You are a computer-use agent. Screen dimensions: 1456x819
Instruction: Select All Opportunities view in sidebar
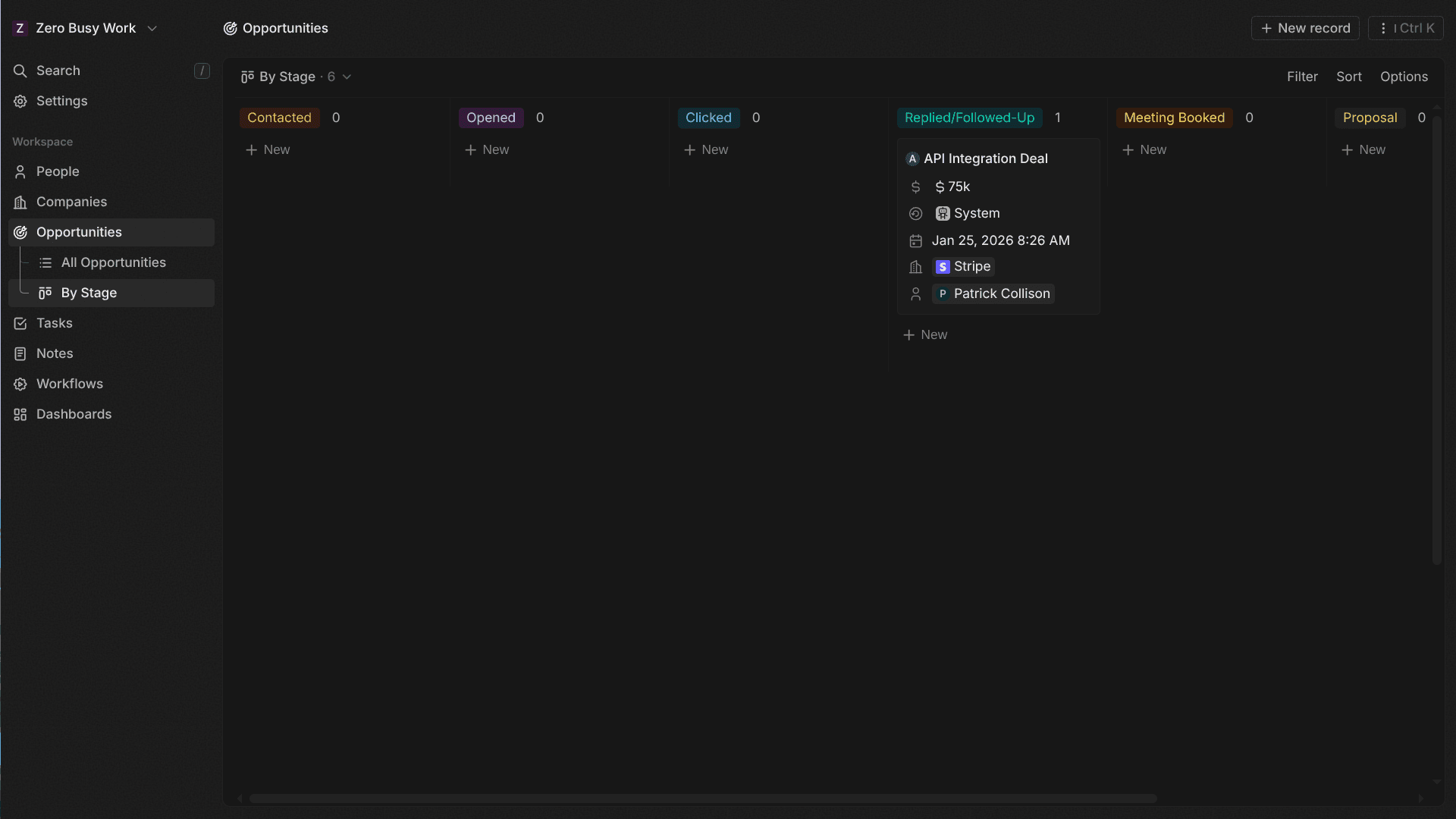coord(113,262)
